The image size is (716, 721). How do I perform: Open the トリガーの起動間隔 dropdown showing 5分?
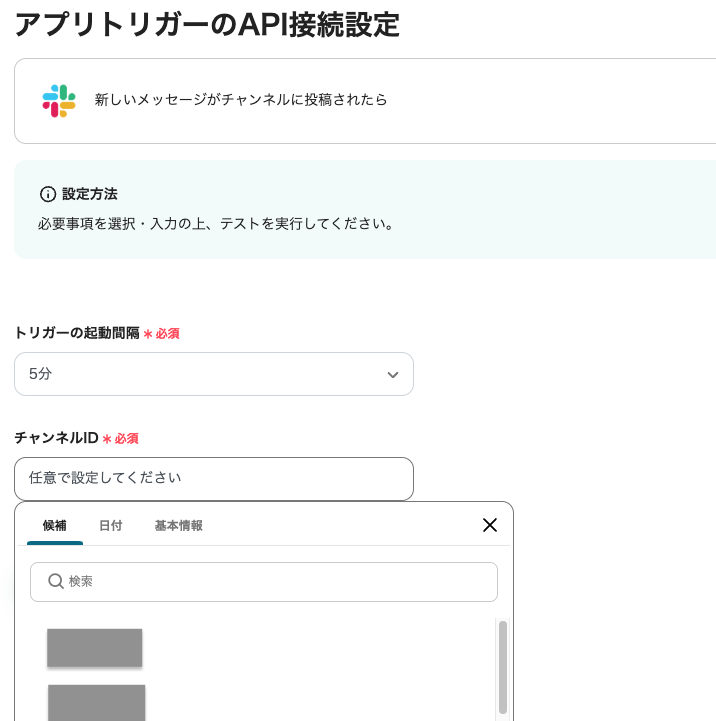click(x=213, y=374)
